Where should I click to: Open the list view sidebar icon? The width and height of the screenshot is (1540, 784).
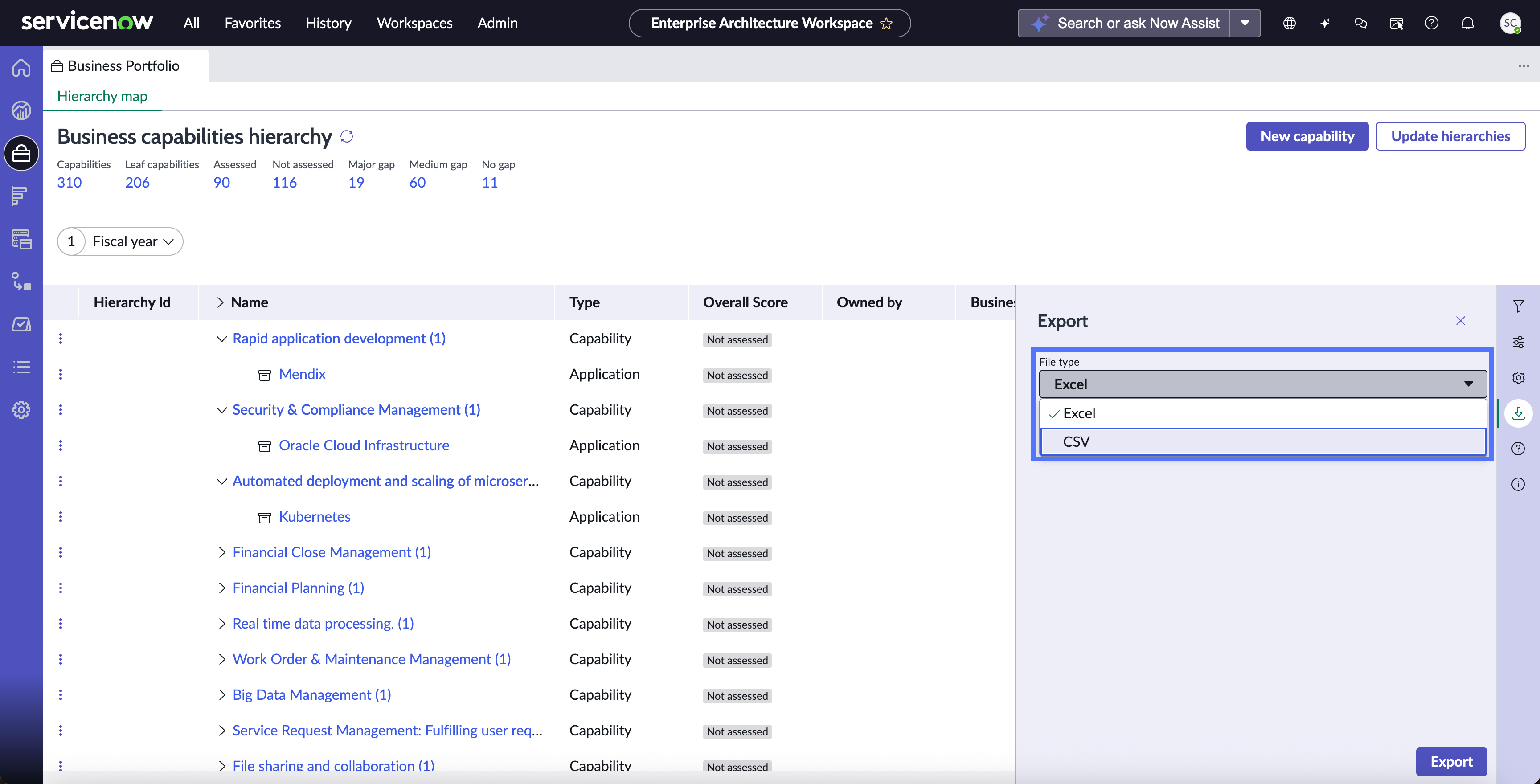coord(21,367)
